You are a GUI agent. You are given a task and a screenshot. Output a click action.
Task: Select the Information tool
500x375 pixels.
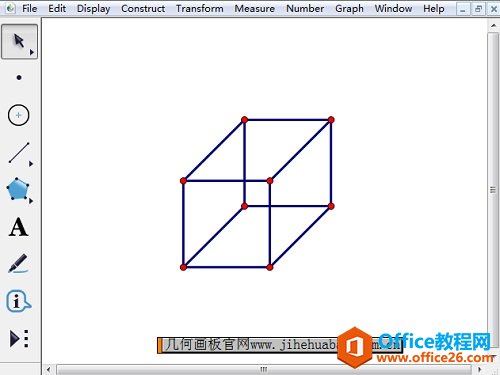pyautogui.click(x=19, y=301)
